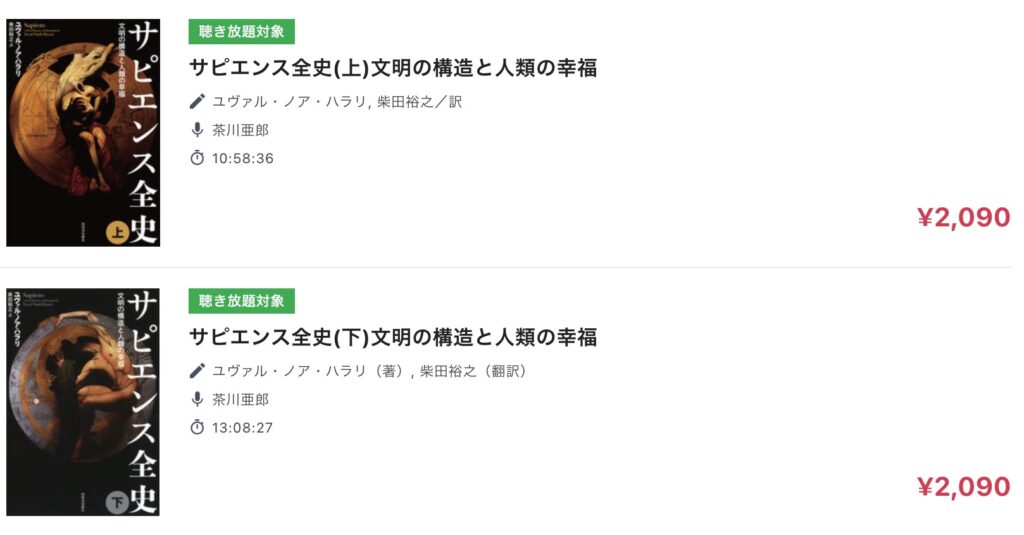Click the microphone narrator icon for 上 volume
Image resolution: width=1024 pixels, height=535 pixels.
coord(197,130)
